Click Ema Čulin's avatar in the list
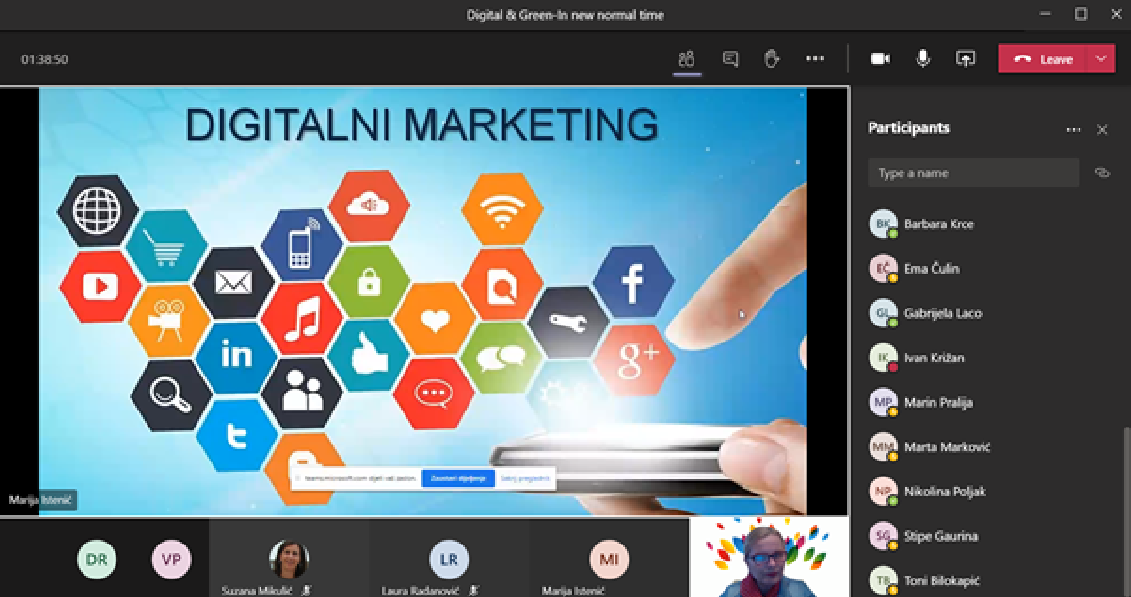1131x597 pixels. click(x=883, y=269)
